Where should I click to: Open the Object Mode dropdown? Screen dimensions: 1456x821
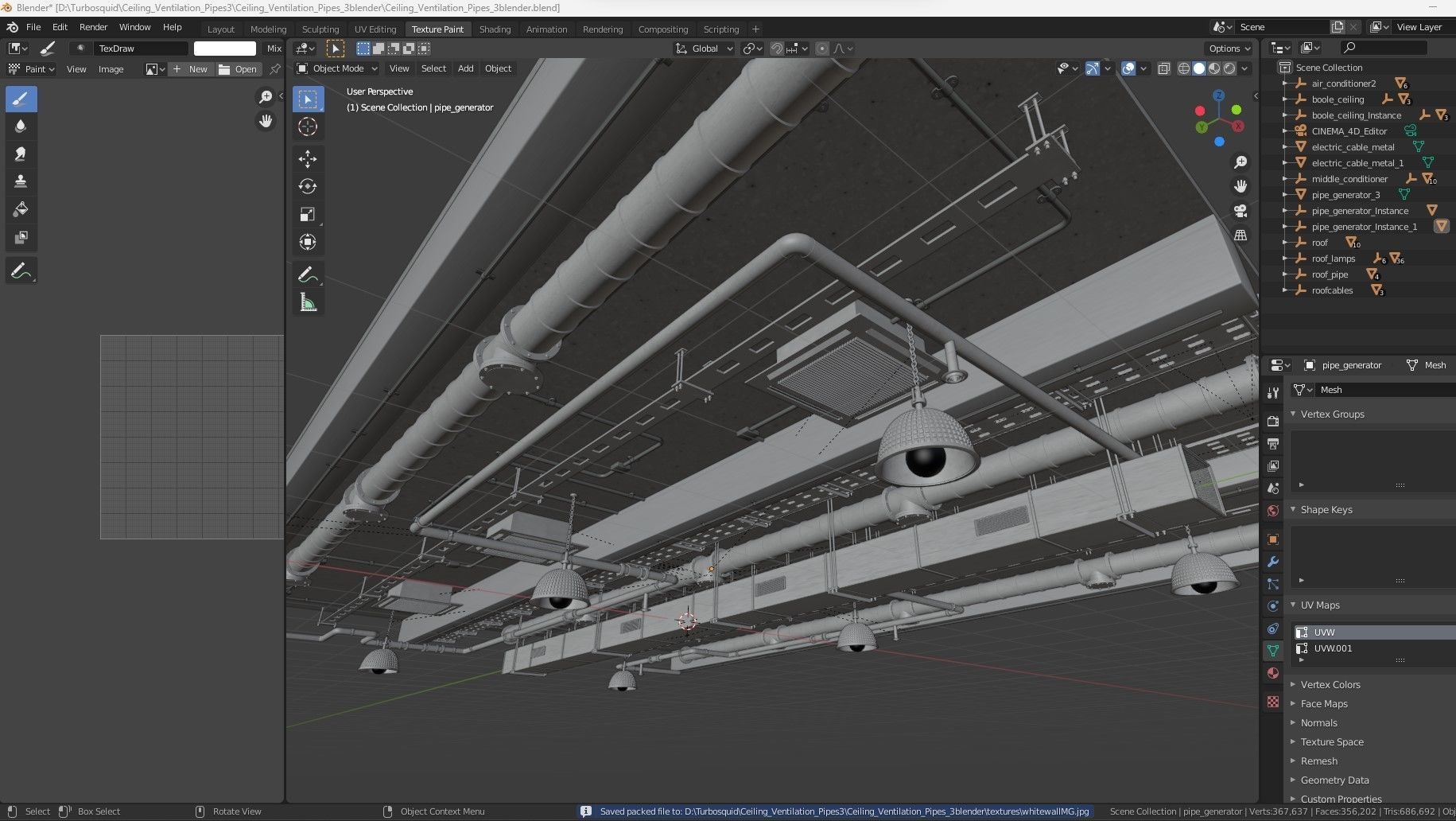tap(337, 68)
